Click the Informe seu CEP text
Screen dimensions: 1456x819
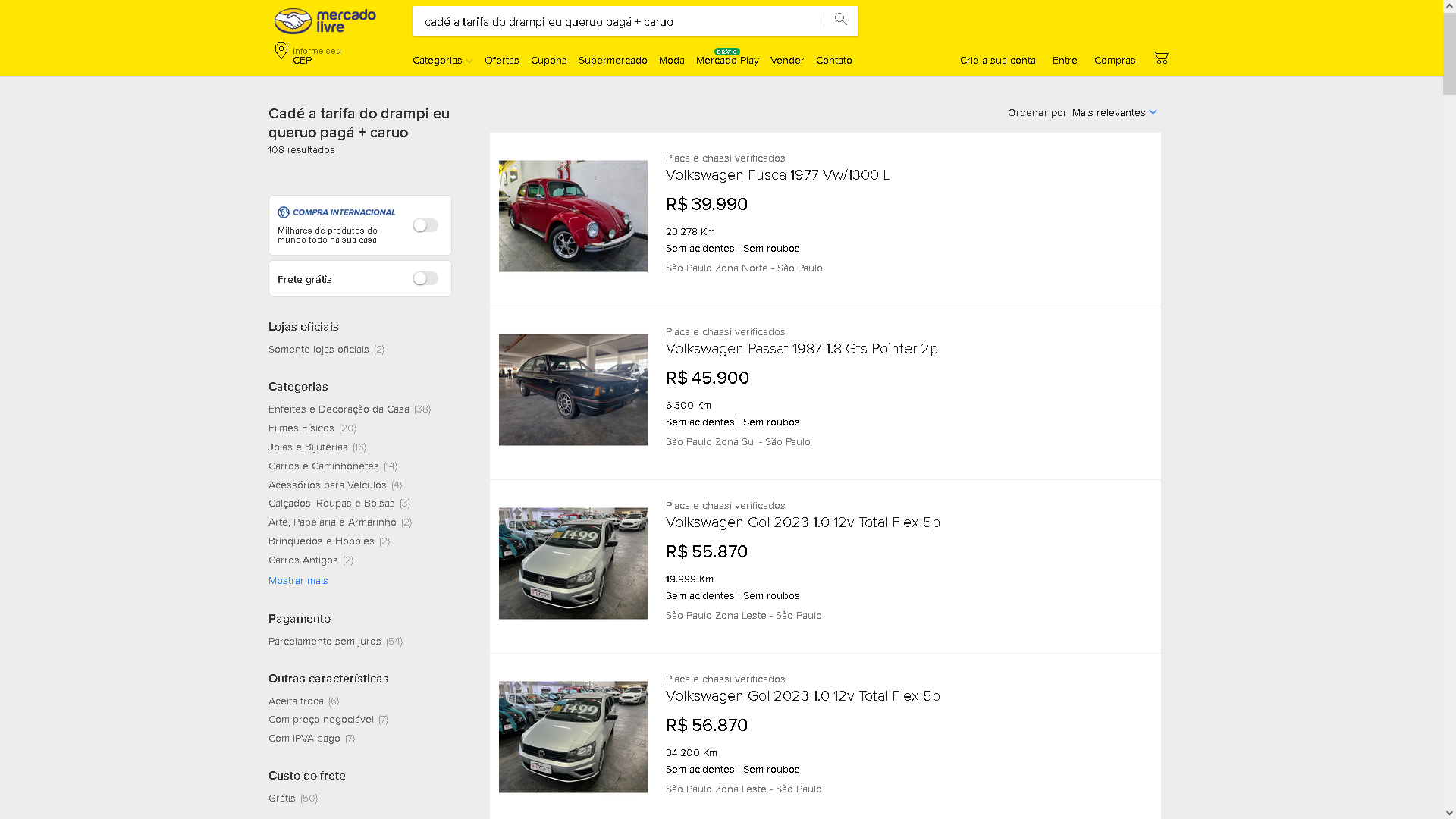317,55
